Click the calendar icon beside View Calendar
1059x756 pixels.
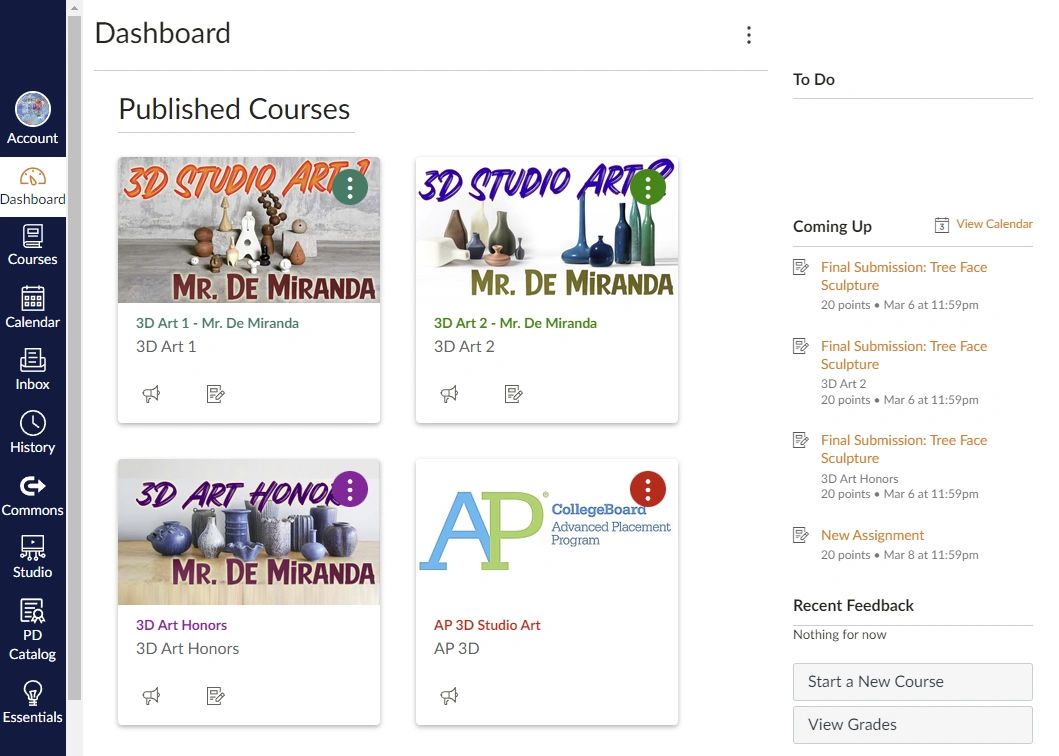pos(941,225)
